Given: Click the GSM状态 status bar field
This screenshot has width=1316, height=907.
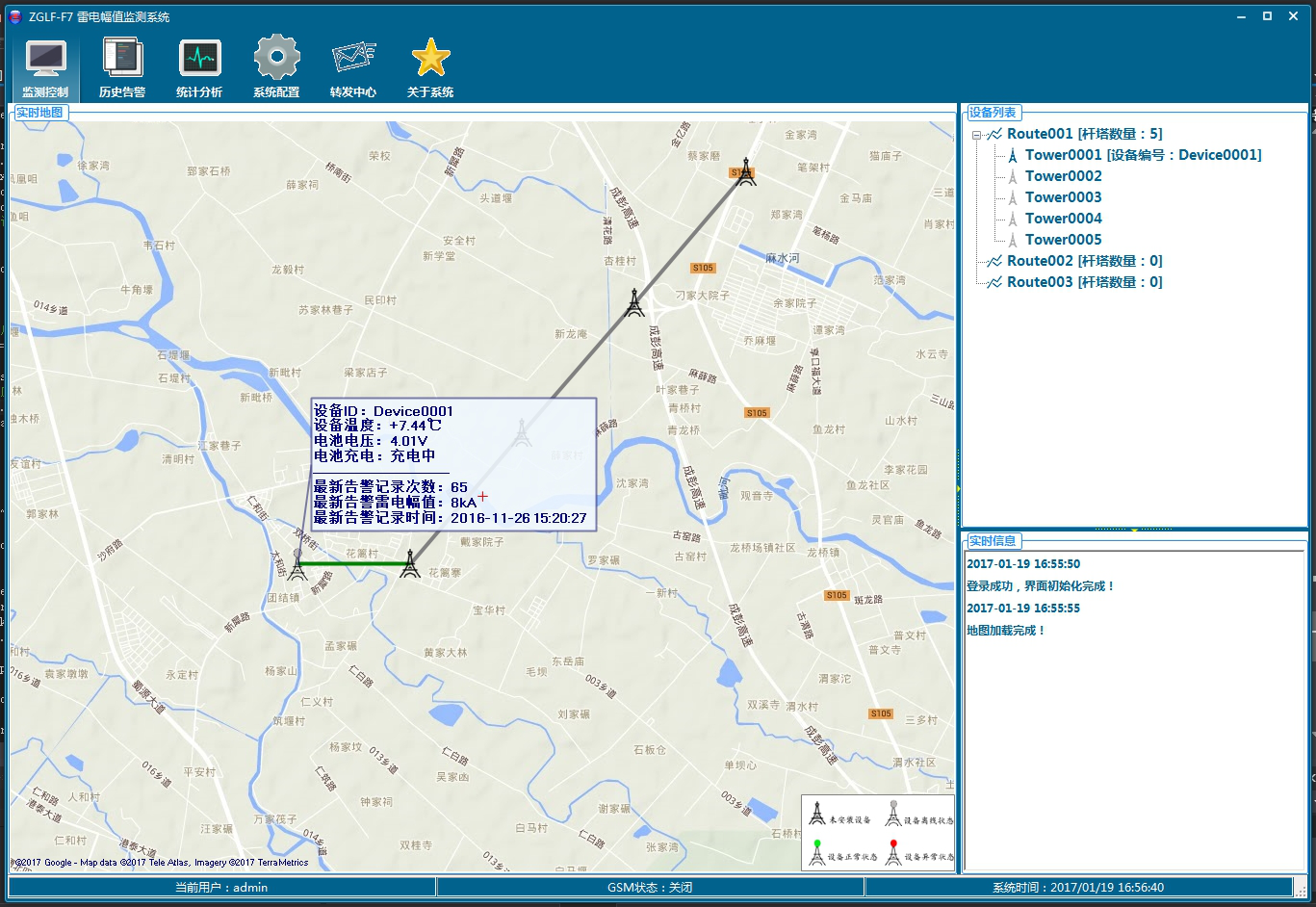Looking at the screenshot, I should 650,888.
